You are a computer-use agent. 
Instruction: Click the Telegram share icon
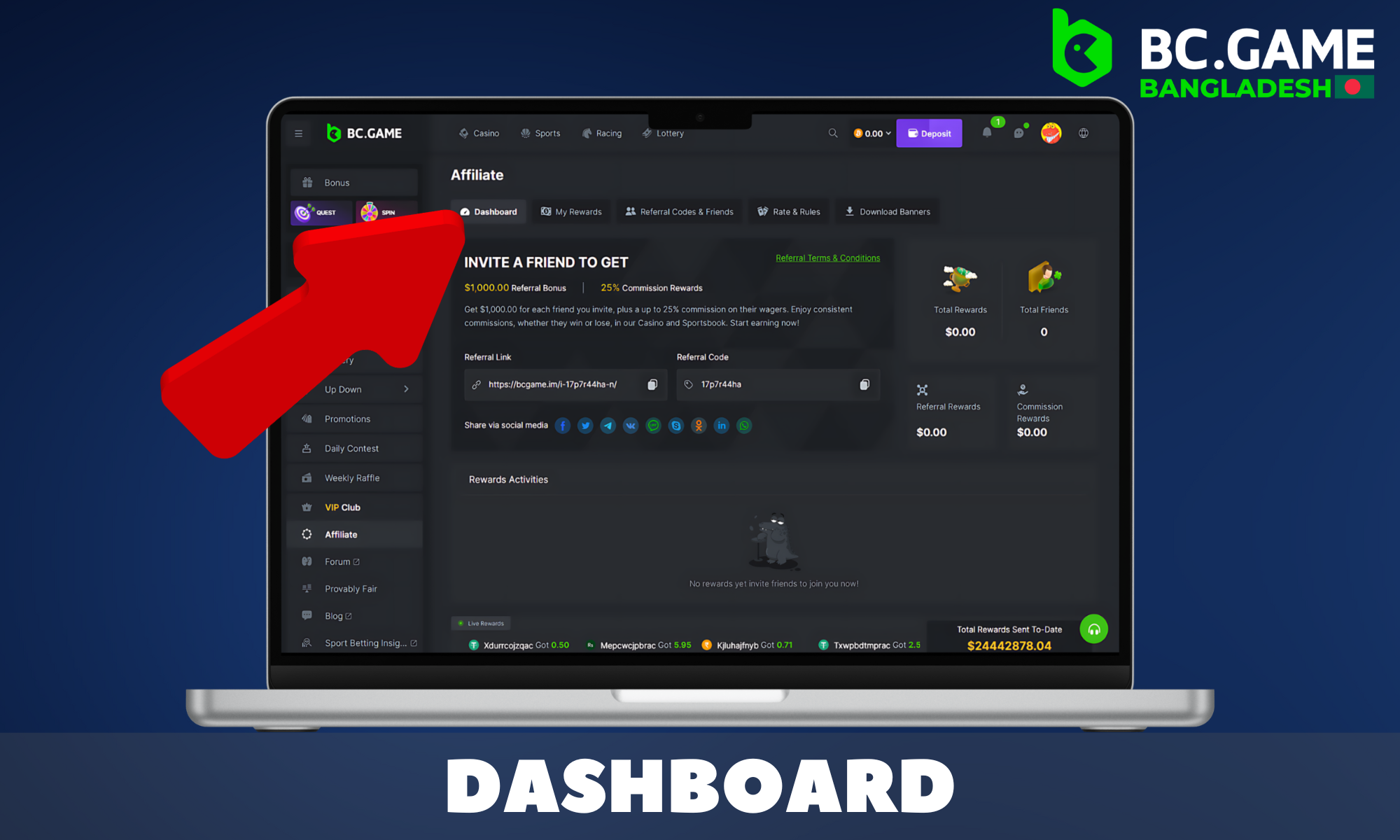pyautogui.click(x=609, y=425)
